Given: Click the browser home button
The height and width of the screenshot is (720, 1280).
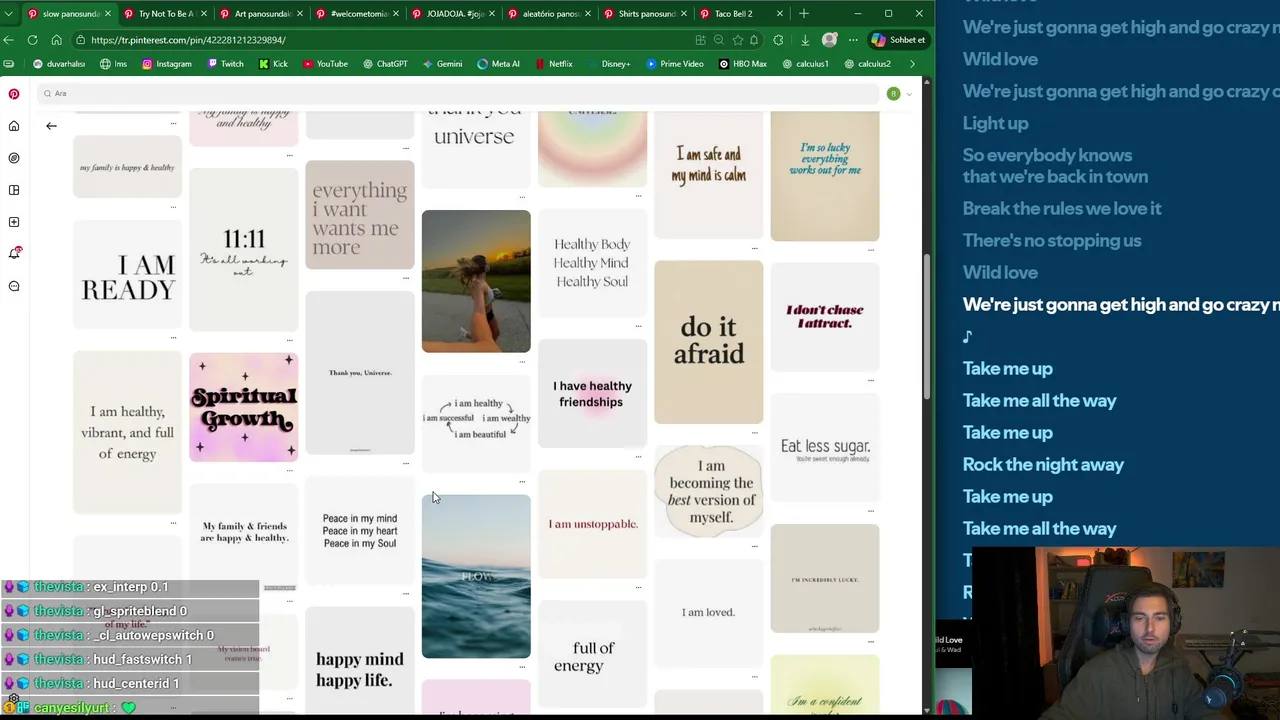Looking at the screenshot, I should [x=56, y=40].
